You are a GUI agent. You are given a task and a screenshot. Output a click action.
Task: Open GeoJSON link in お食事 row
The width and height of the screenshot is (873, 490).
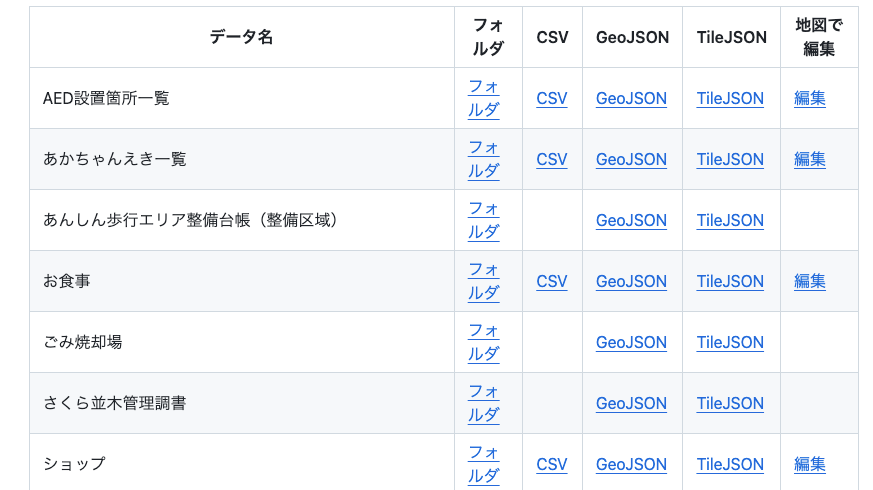click(631, 282)
